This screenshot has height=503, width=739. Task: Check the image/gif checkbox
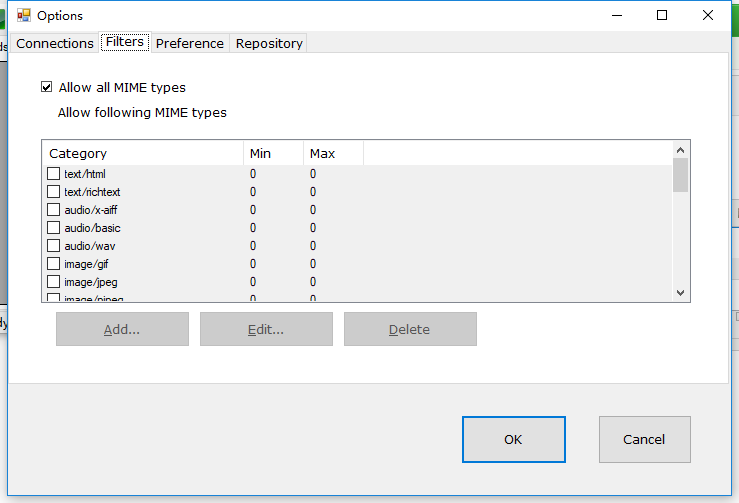tap(53, 264)
